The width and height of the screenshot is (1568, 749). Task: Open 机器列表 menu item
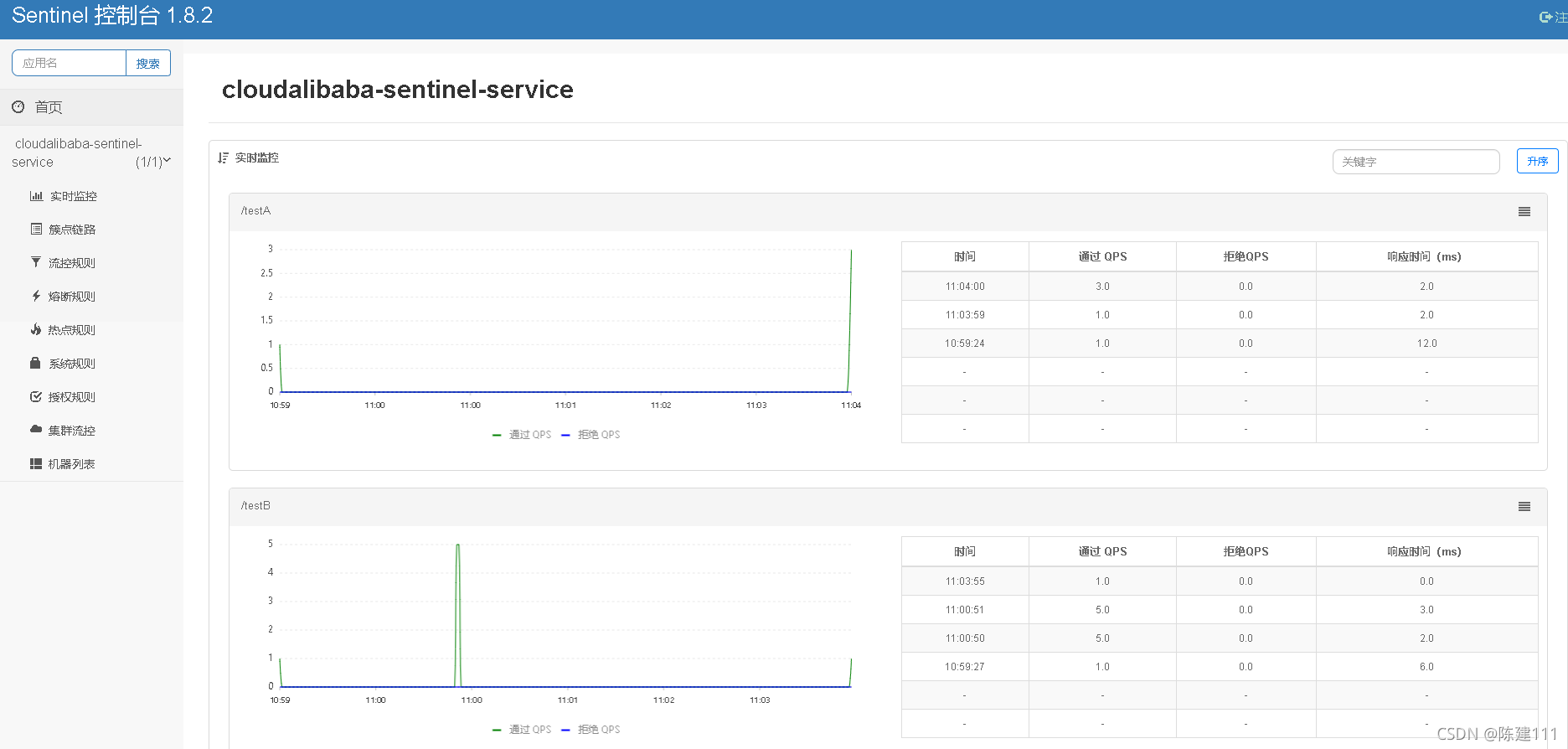(x=72, y=464)
